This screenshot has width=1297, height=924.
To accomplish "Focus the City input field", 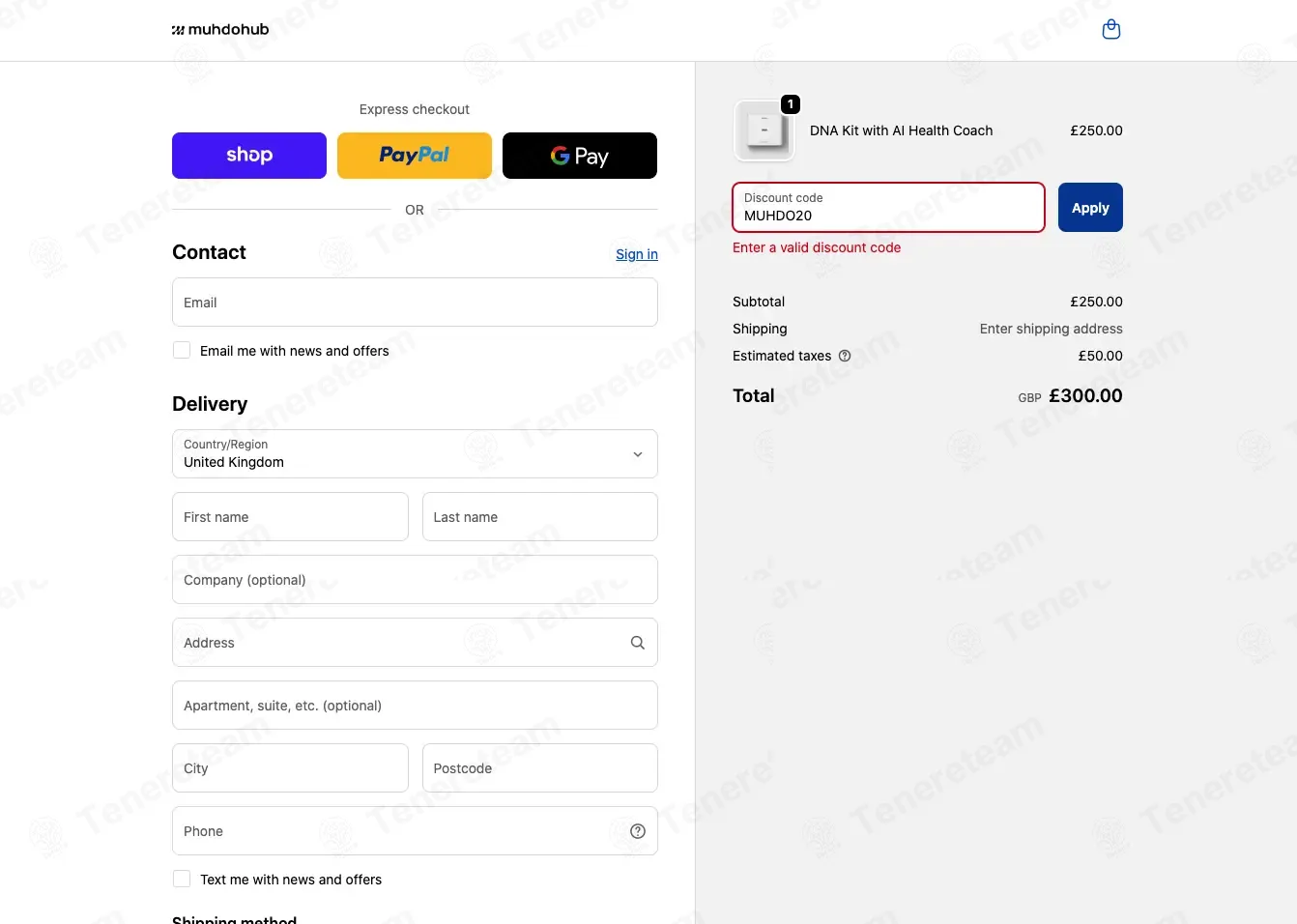I will tap(290, 768).
